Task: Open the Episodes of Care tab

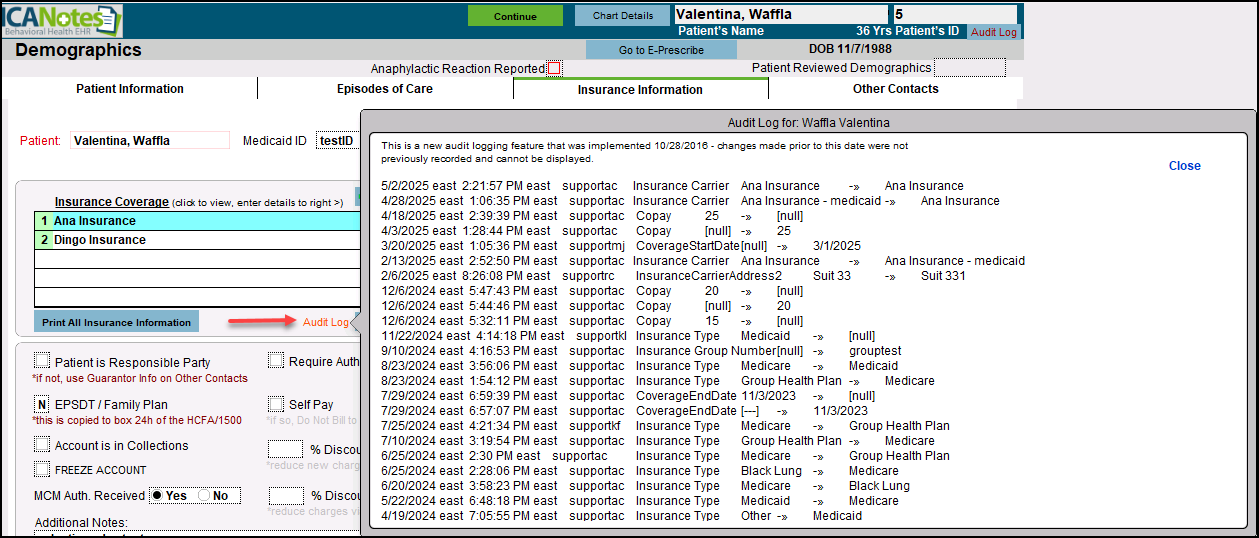Action: click(384, 89)
